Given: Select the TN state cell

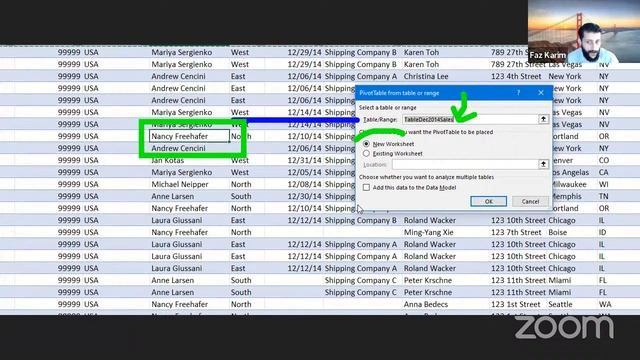Looking at the screenshot, I should (x=603, y=196).
